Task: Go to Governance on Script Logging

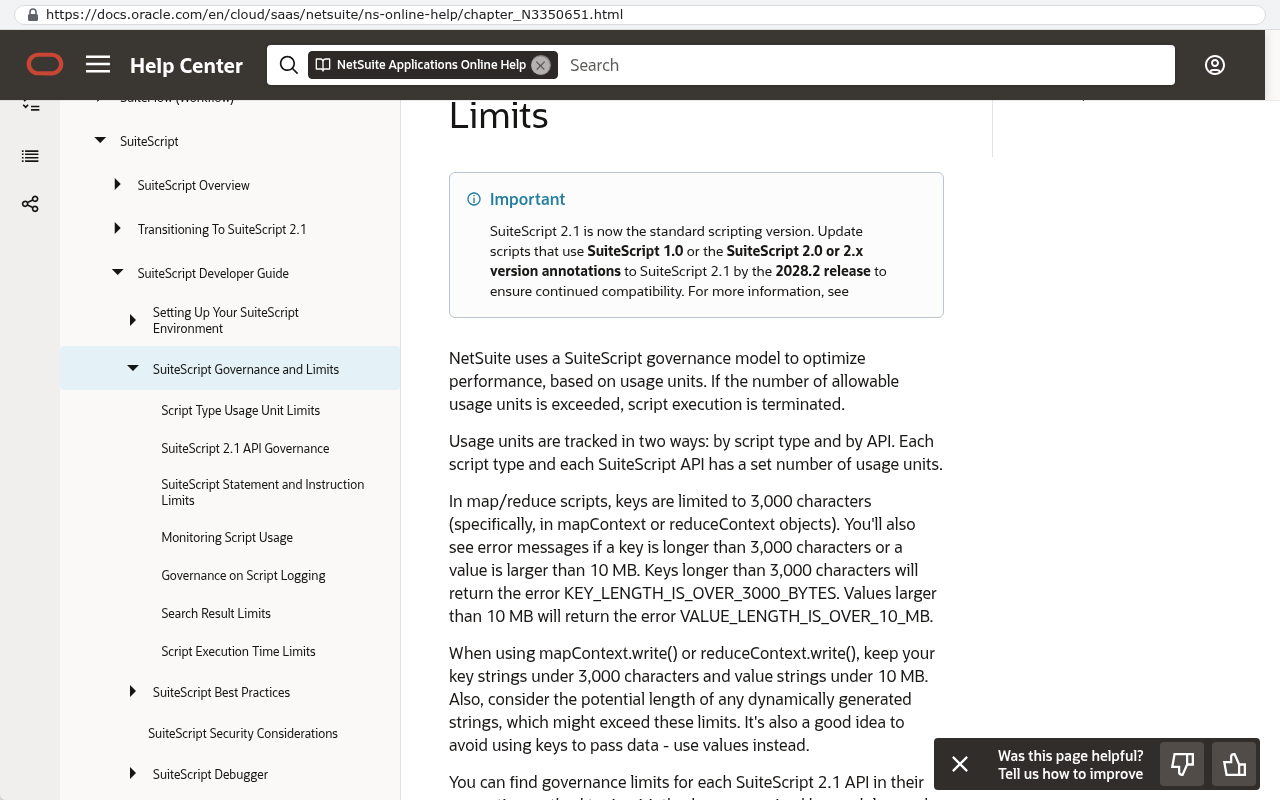Action: coord(244,575)
